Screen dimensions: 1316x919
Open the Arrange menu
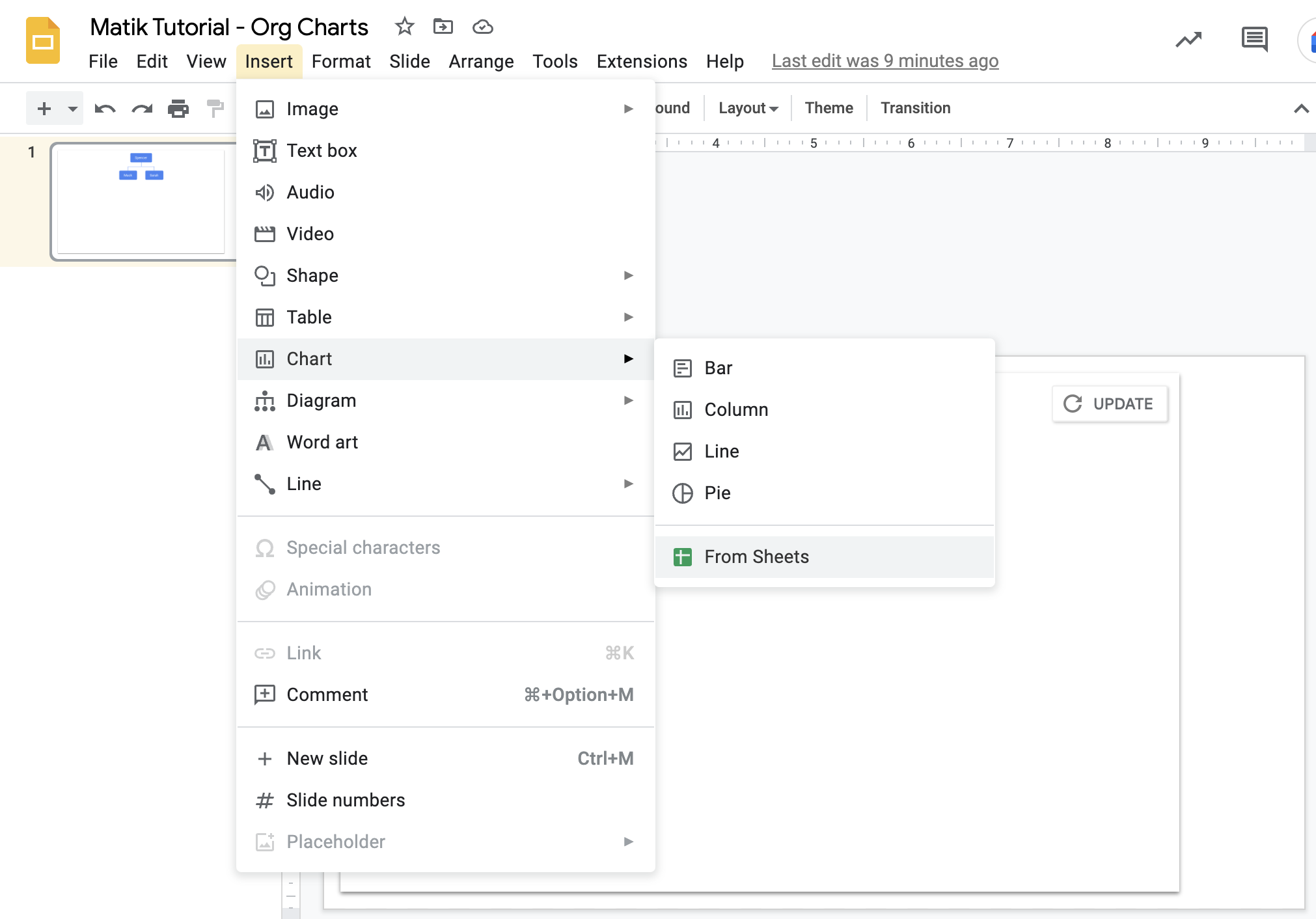481,61
